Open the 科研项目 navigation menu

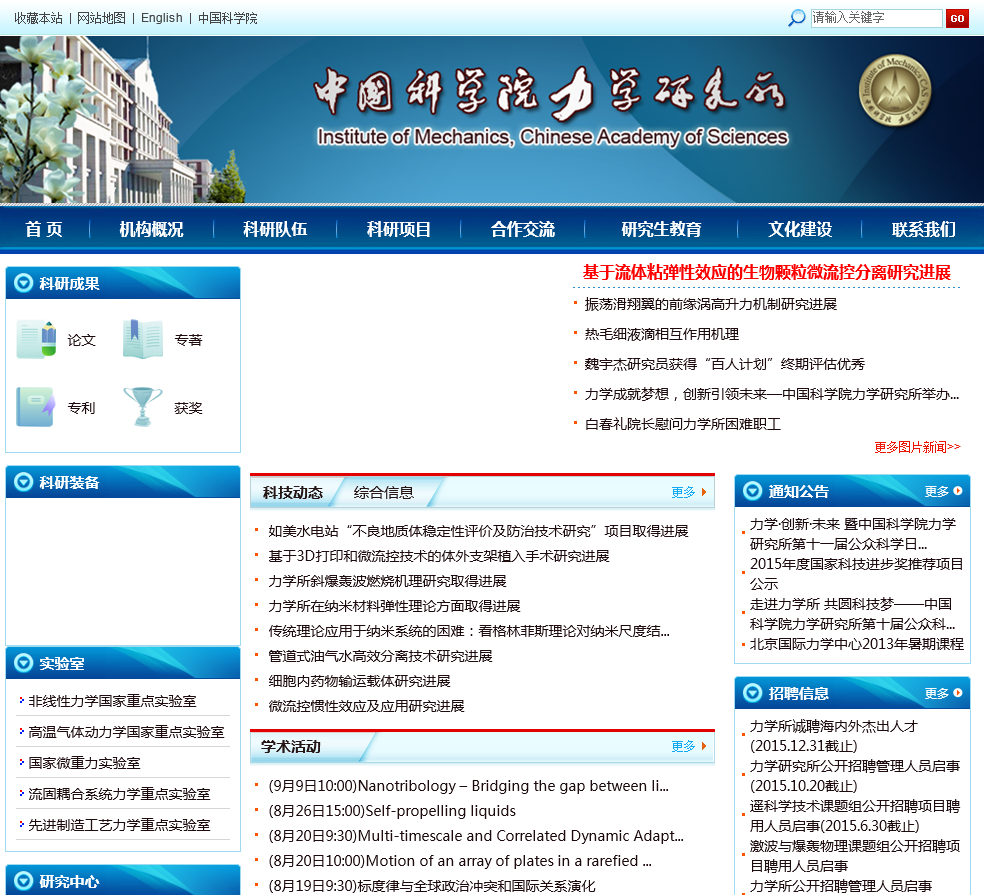(398, 229)
